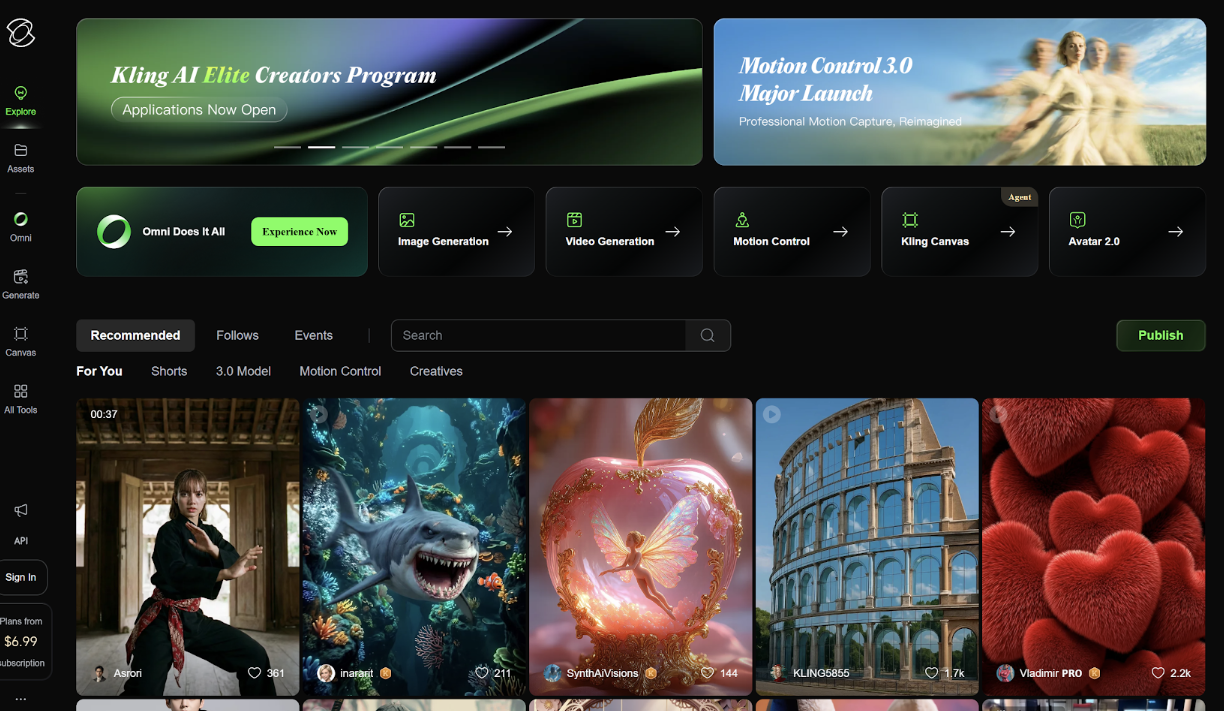Click the Kling logo at top left
1224x711 pixels.
click(21, 33)
